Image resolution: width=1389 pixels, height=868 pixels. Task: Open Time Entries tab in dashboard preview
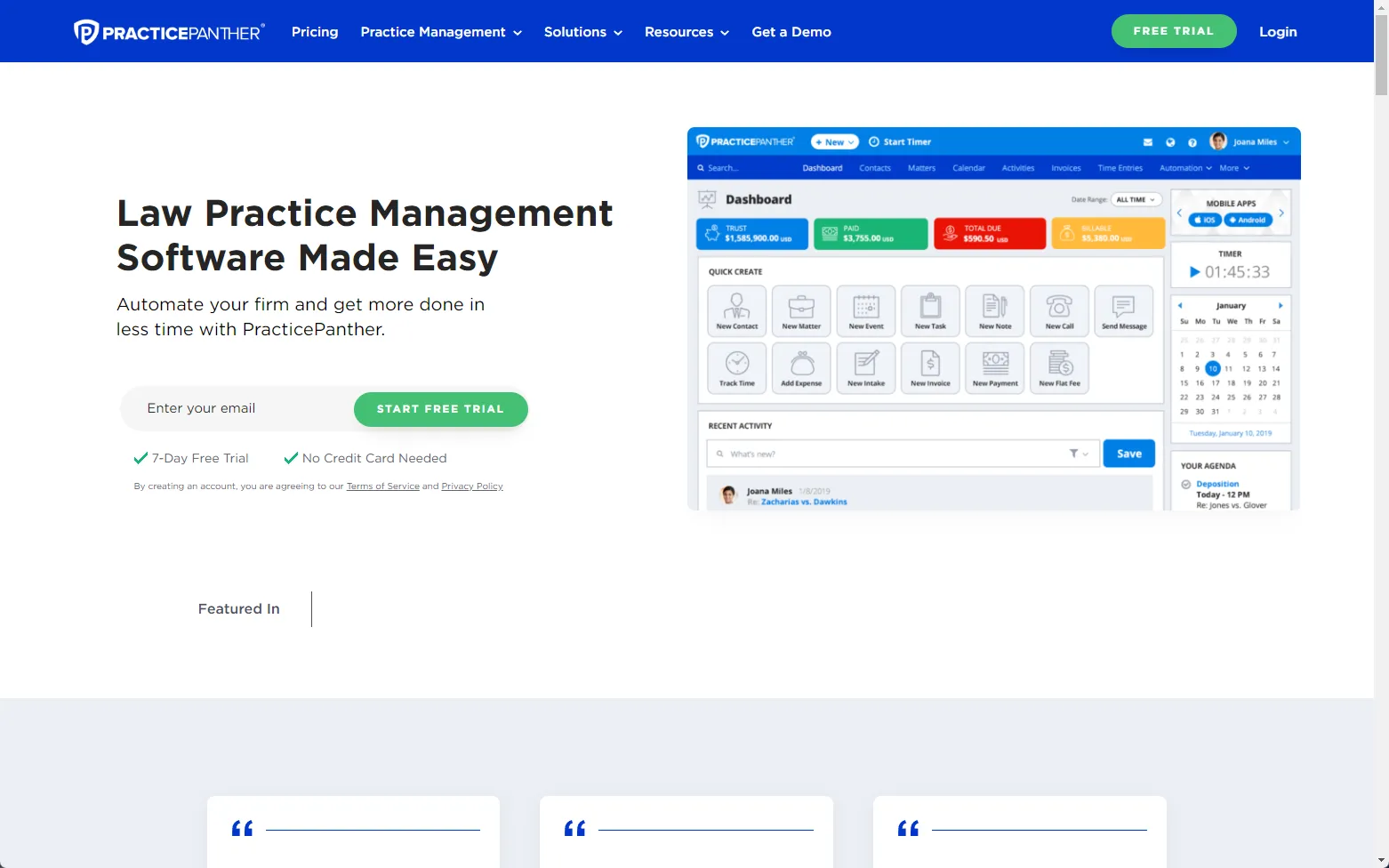click(1120, 168)
